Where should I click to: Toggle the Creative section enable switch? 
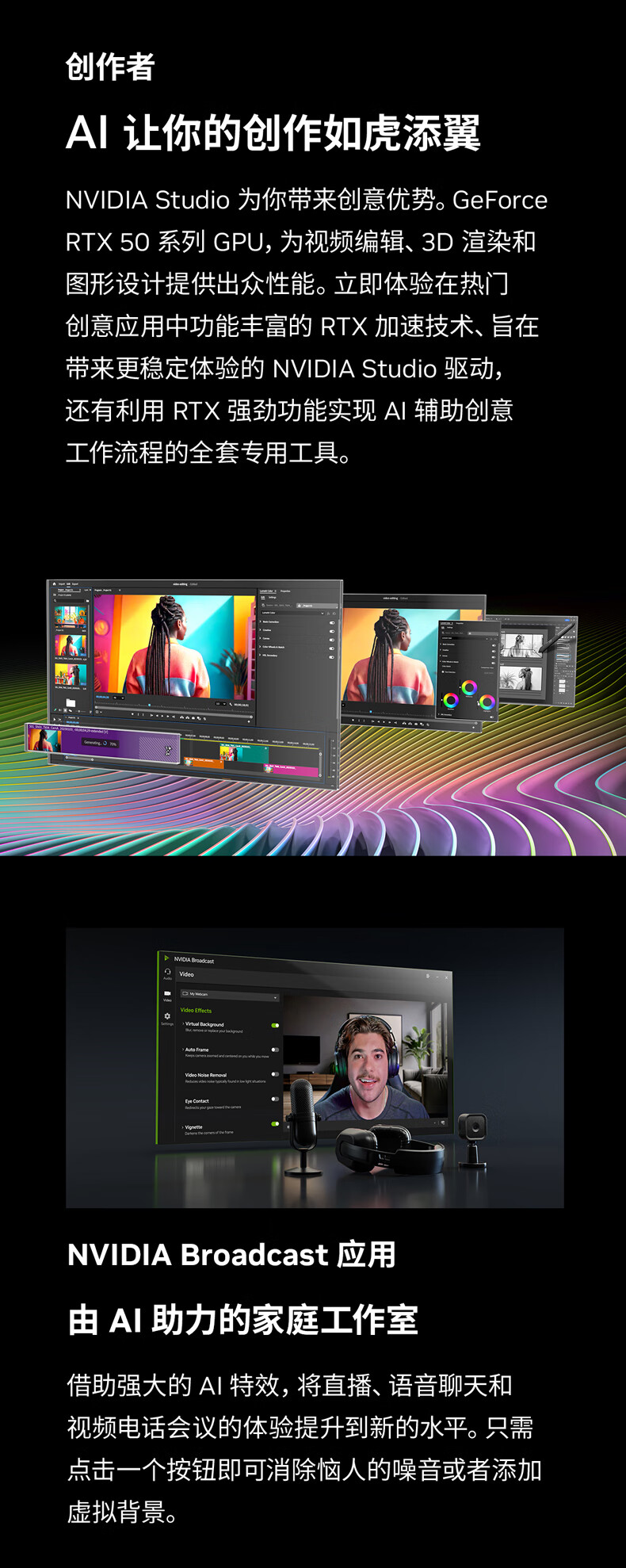click(x=331, y=631)
